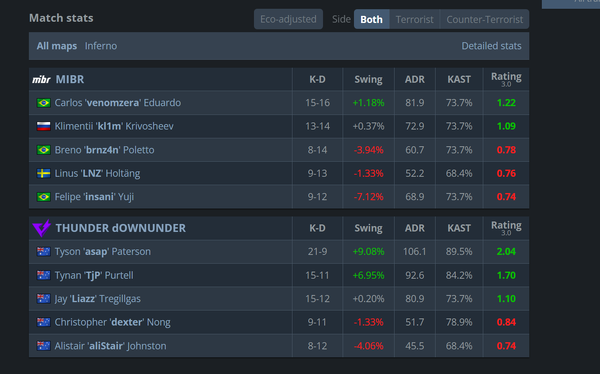Viewport: 600px width, 374px height.
Task: Select the Both side filter
Action: click(x=372, y=19)
